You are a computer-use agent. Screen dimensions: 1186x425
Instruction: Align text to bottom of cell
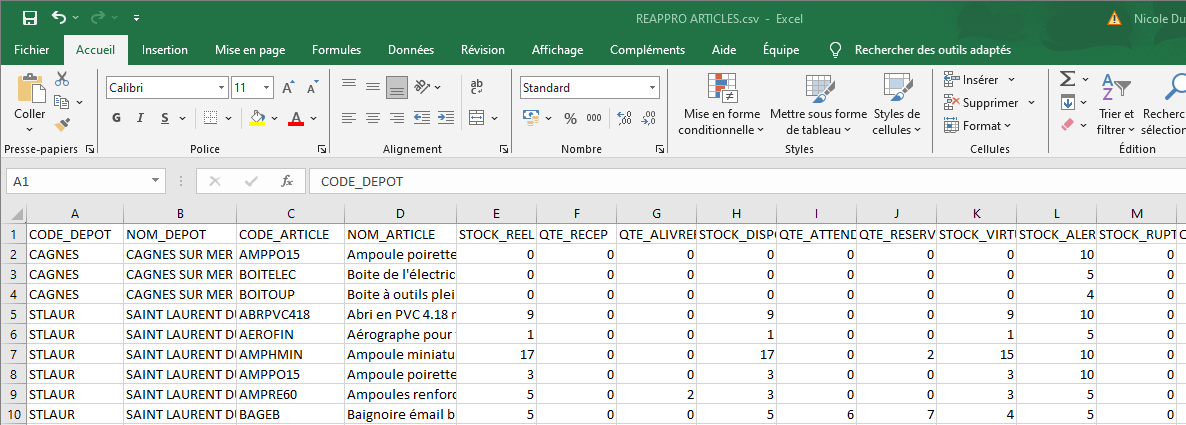click(396, 88)
